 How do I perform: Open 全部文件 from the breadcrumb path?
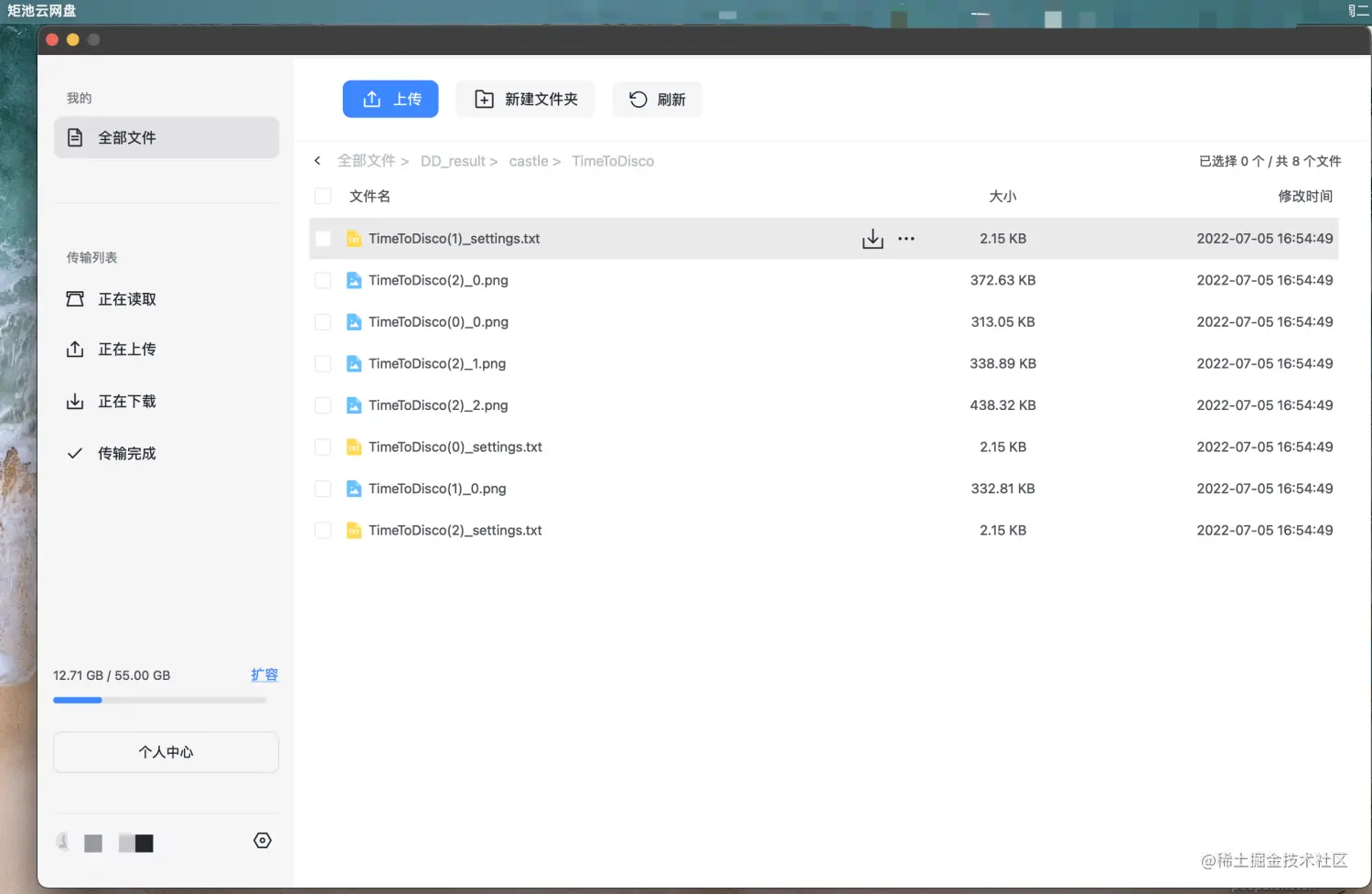pyautogui.click(x=365, y=160)
